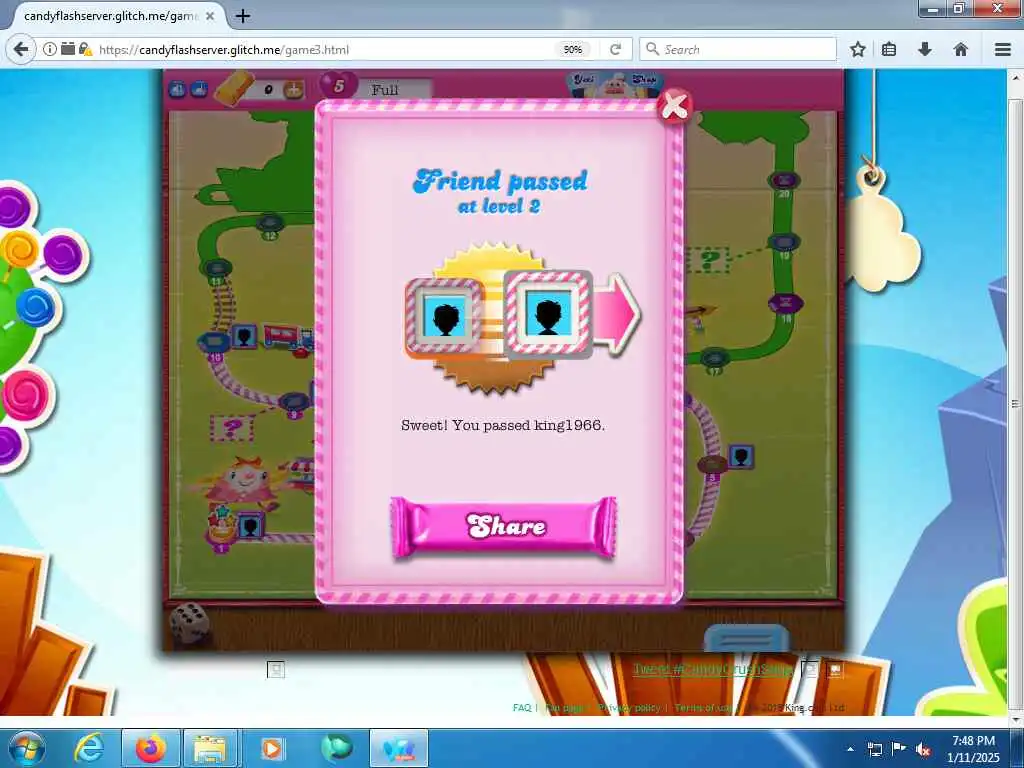Click the pink Share button

pos(504,528)
